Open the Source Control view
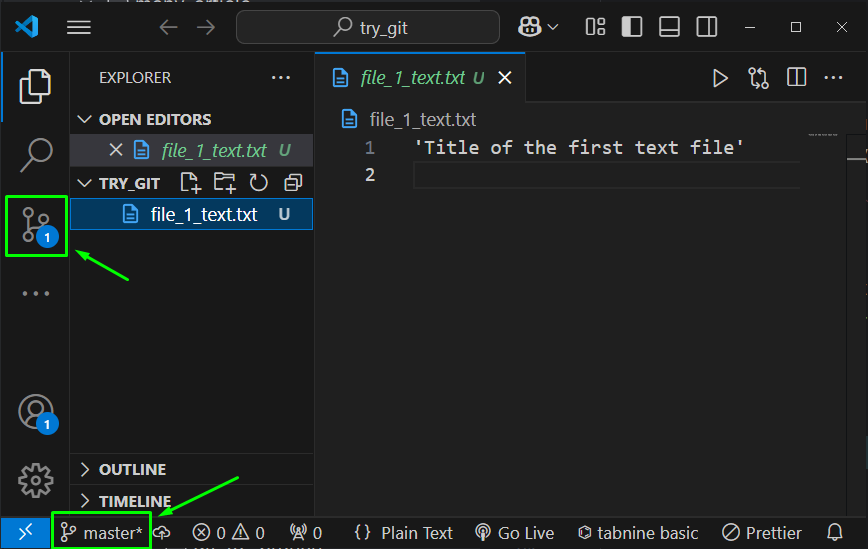 click(36, 224)
